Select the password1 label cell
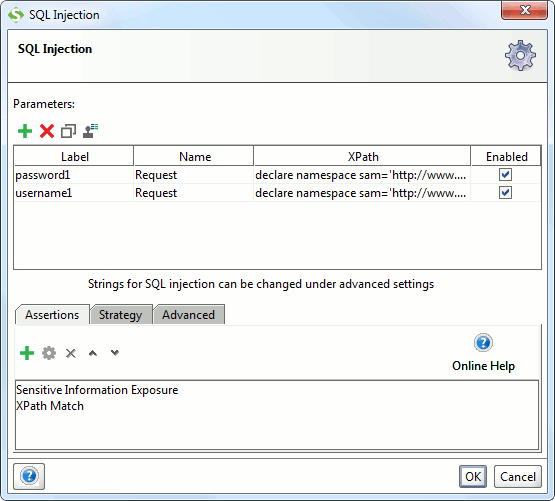This screenshot has width=555, height=501. coord(74,175)
